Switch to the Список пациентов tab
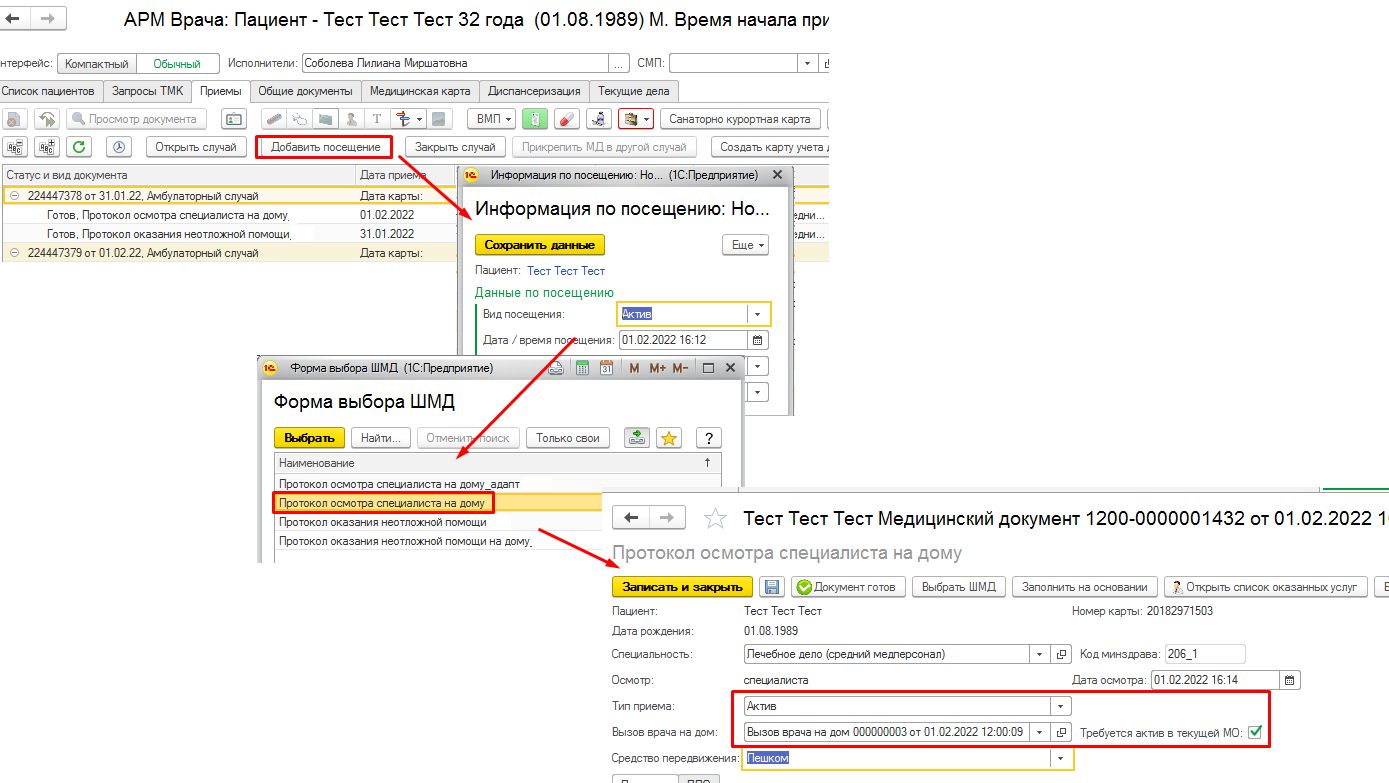The height and width of the screenshot is (783, 1389). point(51,91)
